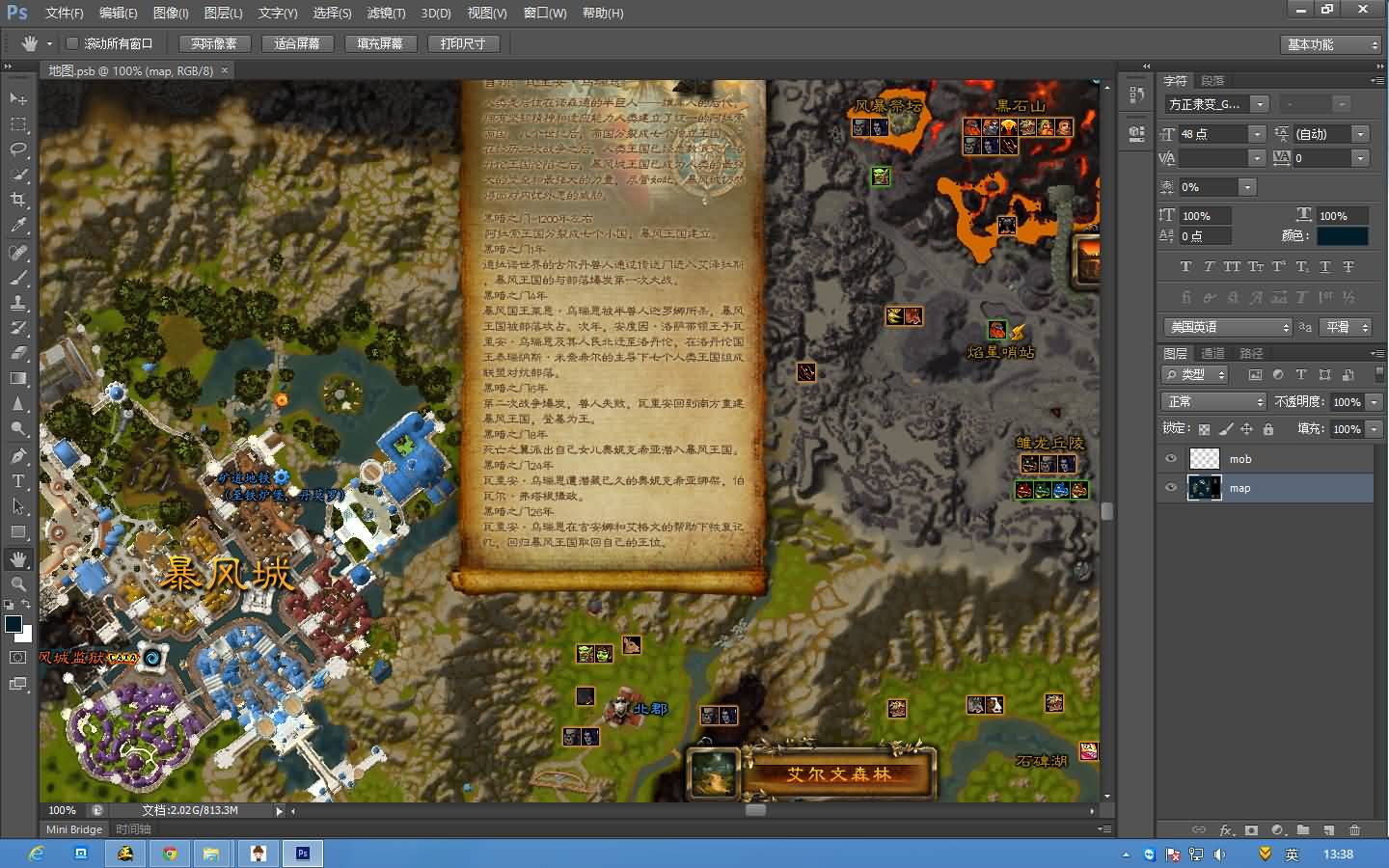The height and width of the screenshot is (868, 1389).
Task: Open the leading (自动) dropdown
Action: tap(1360, 134)
